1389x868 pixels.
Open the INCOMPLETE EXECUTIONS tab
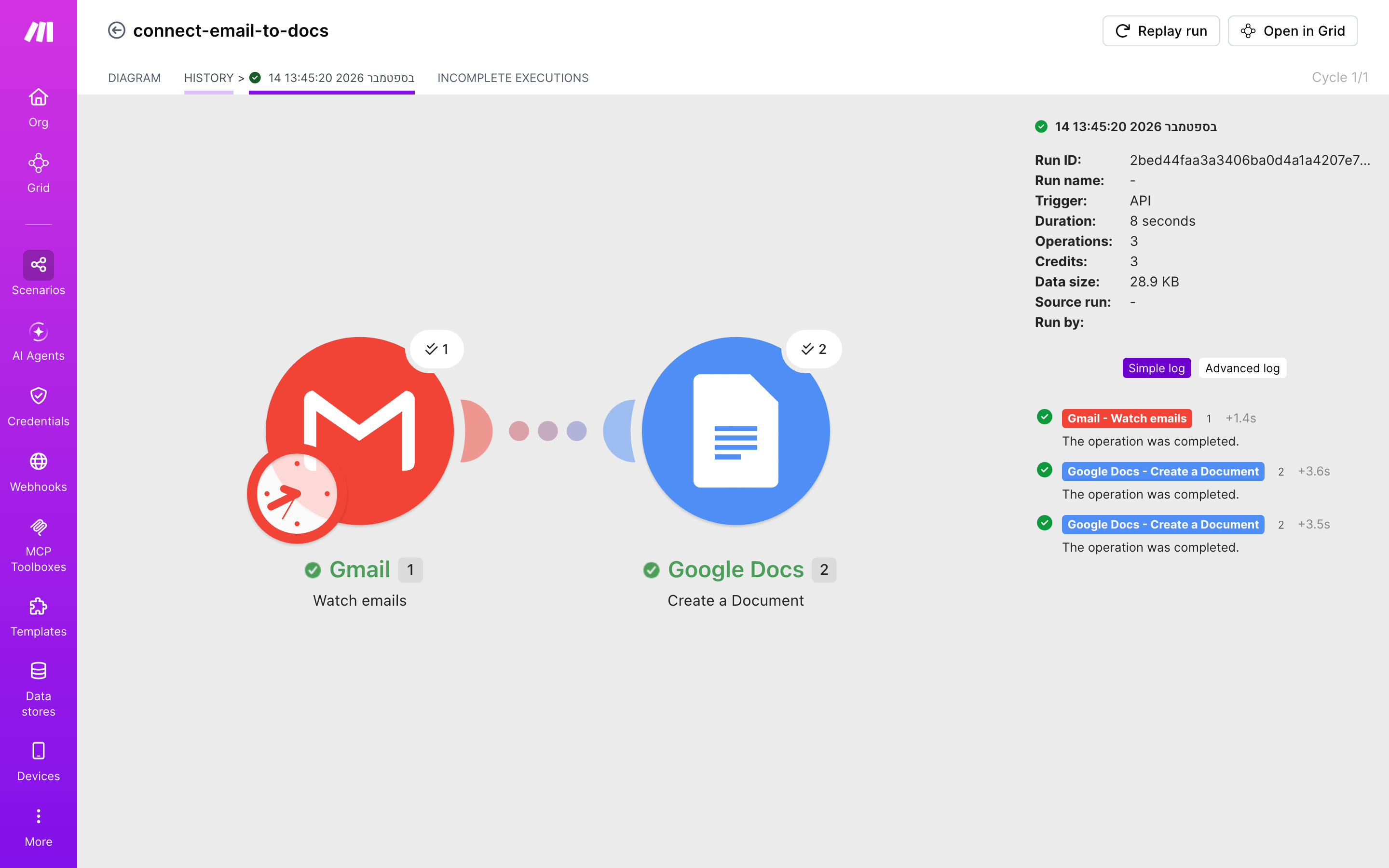click(x=513, y=78)
